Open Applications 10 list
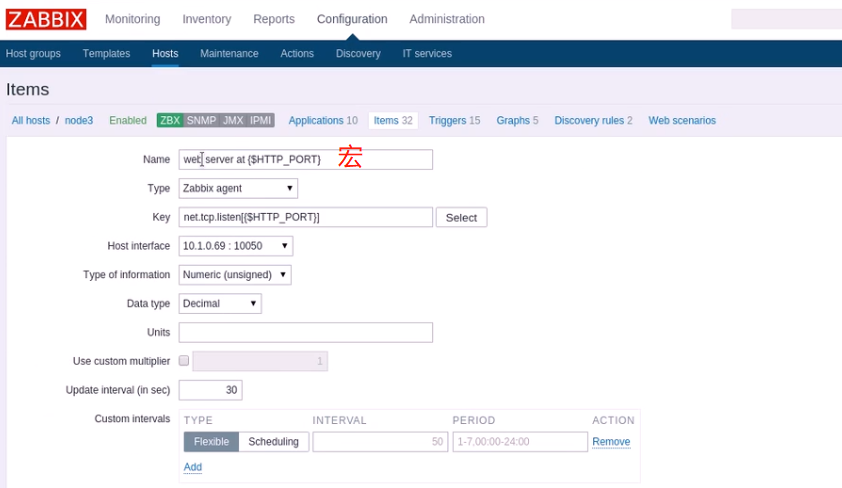842x488 pixels. [323, 120]
